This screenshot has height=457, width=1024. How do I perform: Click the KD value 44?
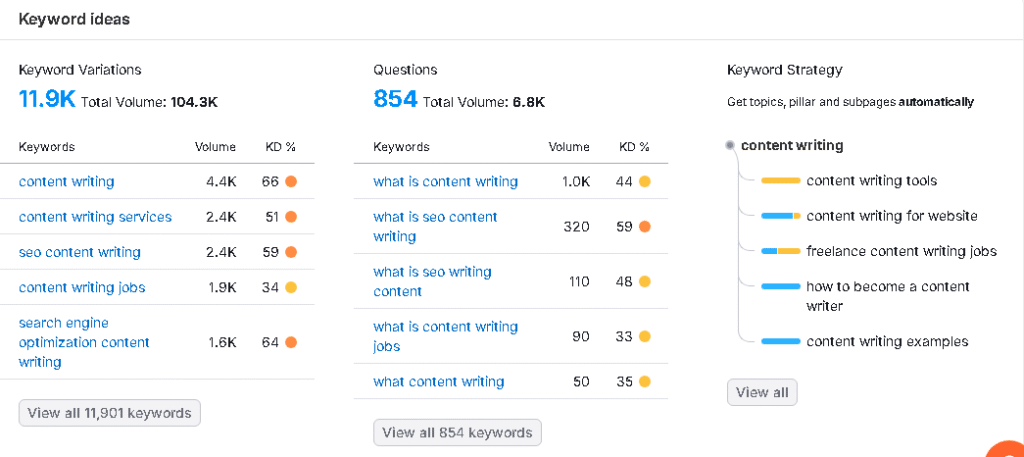pyautogui.click(x=624, y=181)
